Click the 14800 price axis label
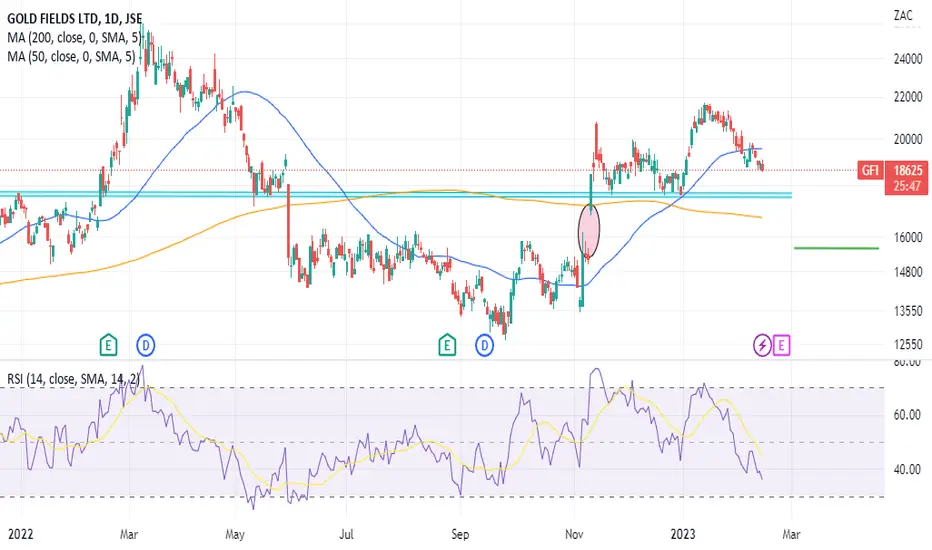This screenshot has height=550, width=932. coord(908,272)
